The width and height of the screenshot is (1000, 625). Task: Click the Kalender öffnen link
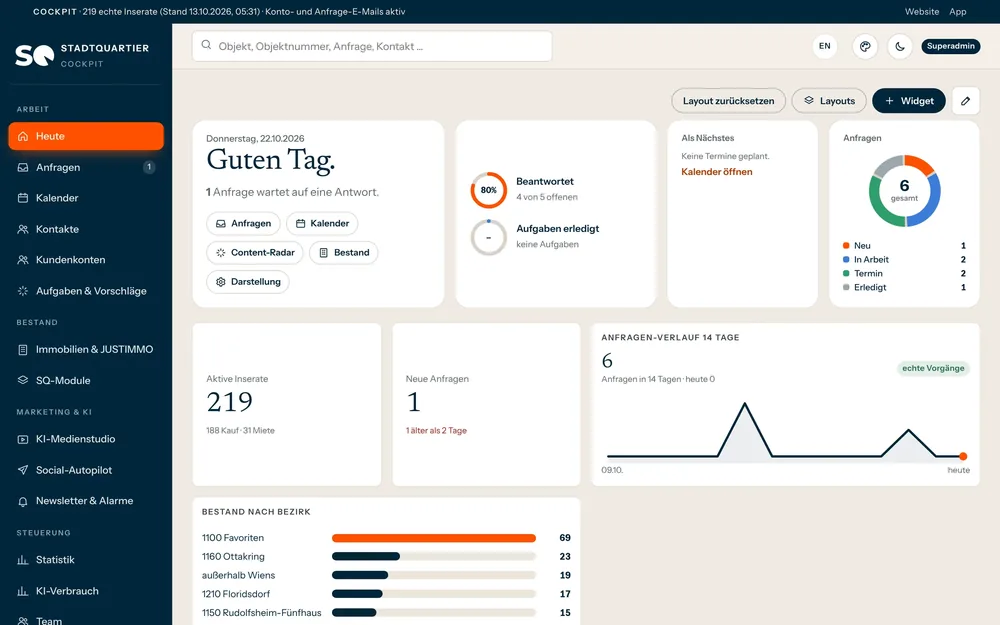pyautogui.click(x=717, y=172)
